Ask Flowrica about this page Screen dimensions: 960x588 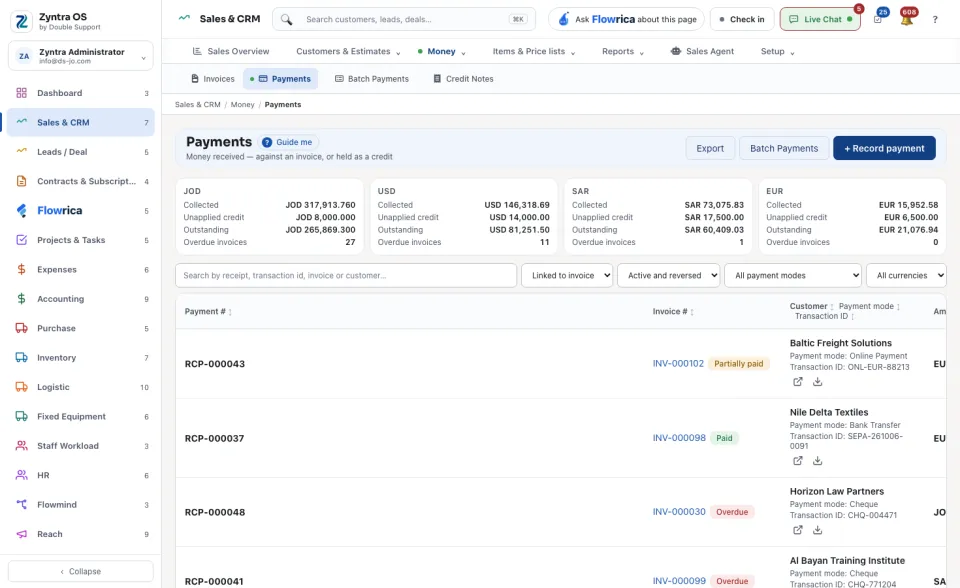[x=626, y=19]
